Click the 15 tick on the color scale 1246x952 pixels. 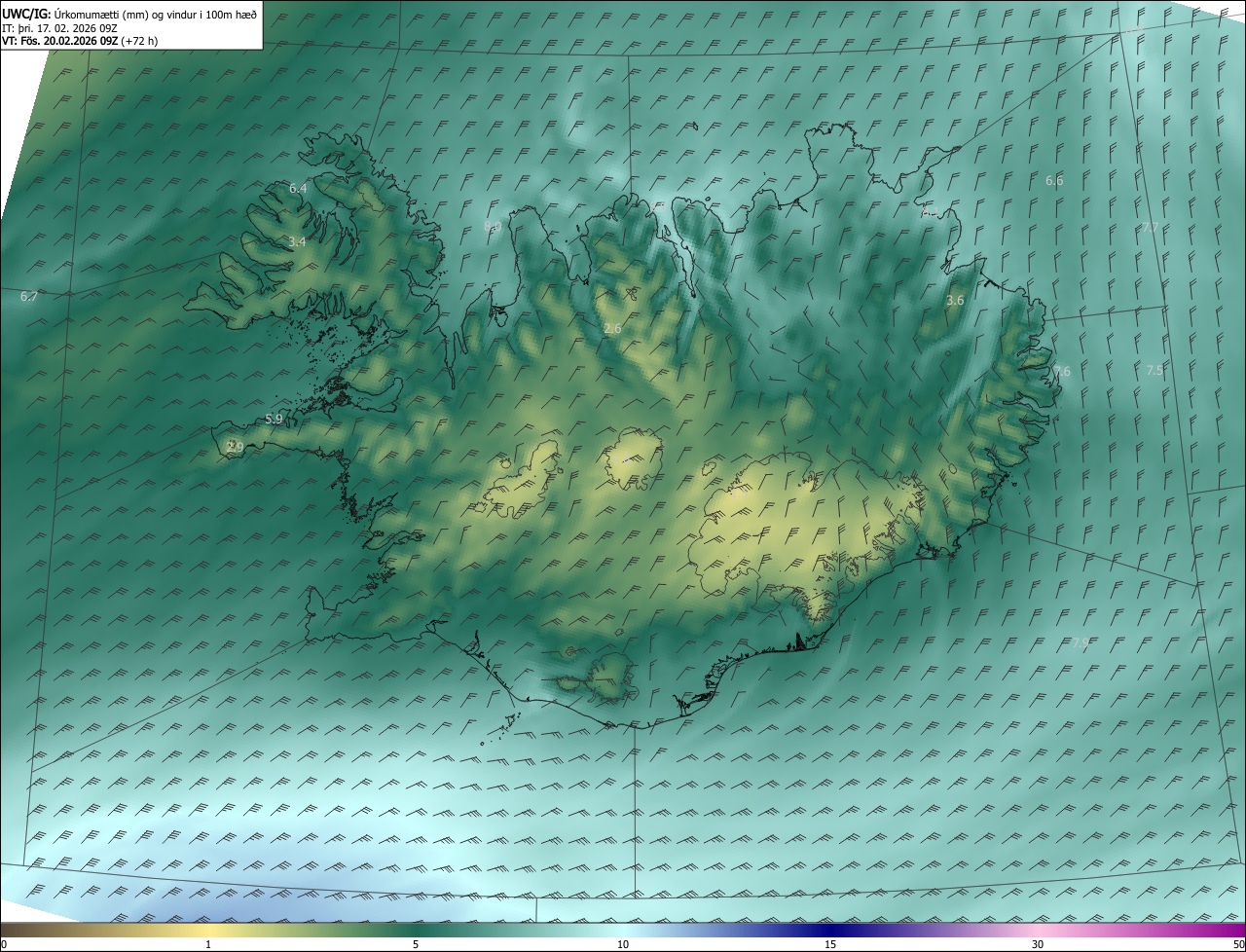point(830,944)
